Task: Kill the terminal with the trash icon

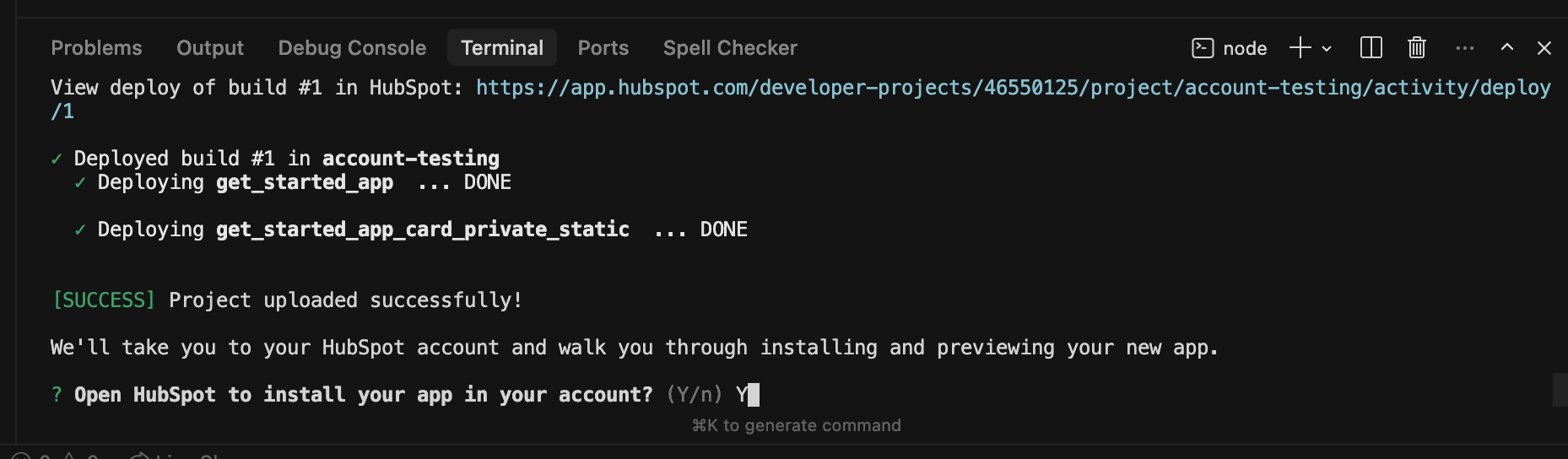Action: click(1417, 48)
